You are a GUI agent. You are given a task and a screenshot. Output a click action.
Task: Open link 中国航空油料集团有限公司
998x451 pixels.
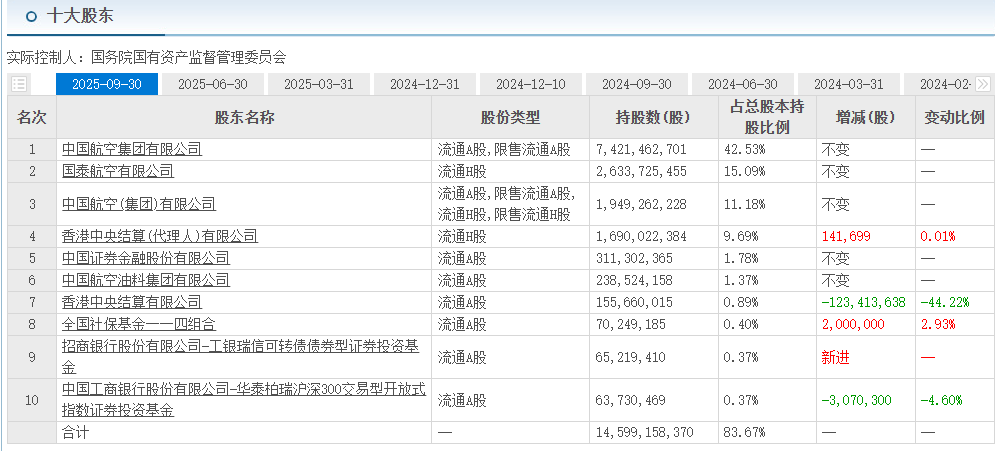click(146, 280)
